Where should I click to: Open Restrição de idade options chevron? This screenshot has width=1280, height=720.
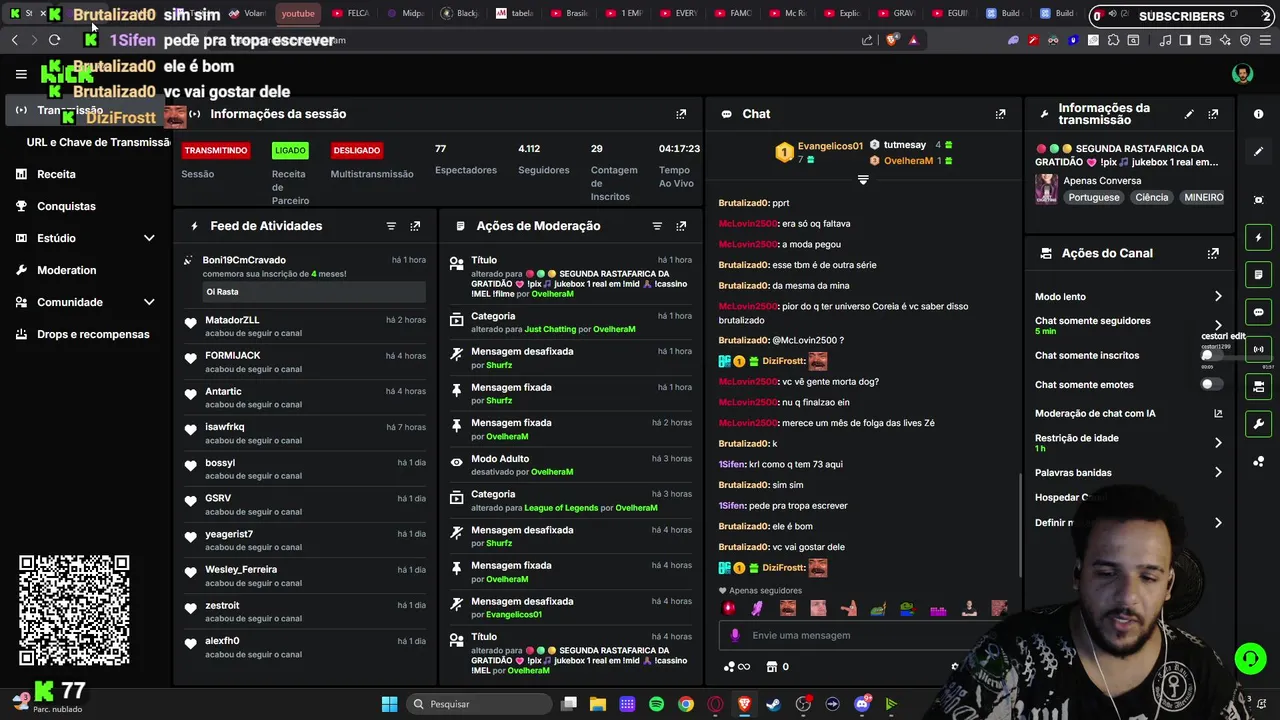pos(1218,443)
